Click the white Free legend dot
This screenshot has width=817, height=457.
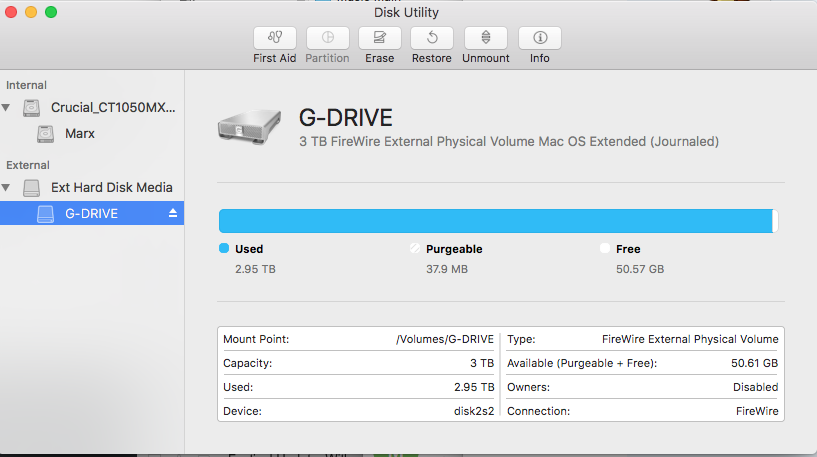point(605,248)
